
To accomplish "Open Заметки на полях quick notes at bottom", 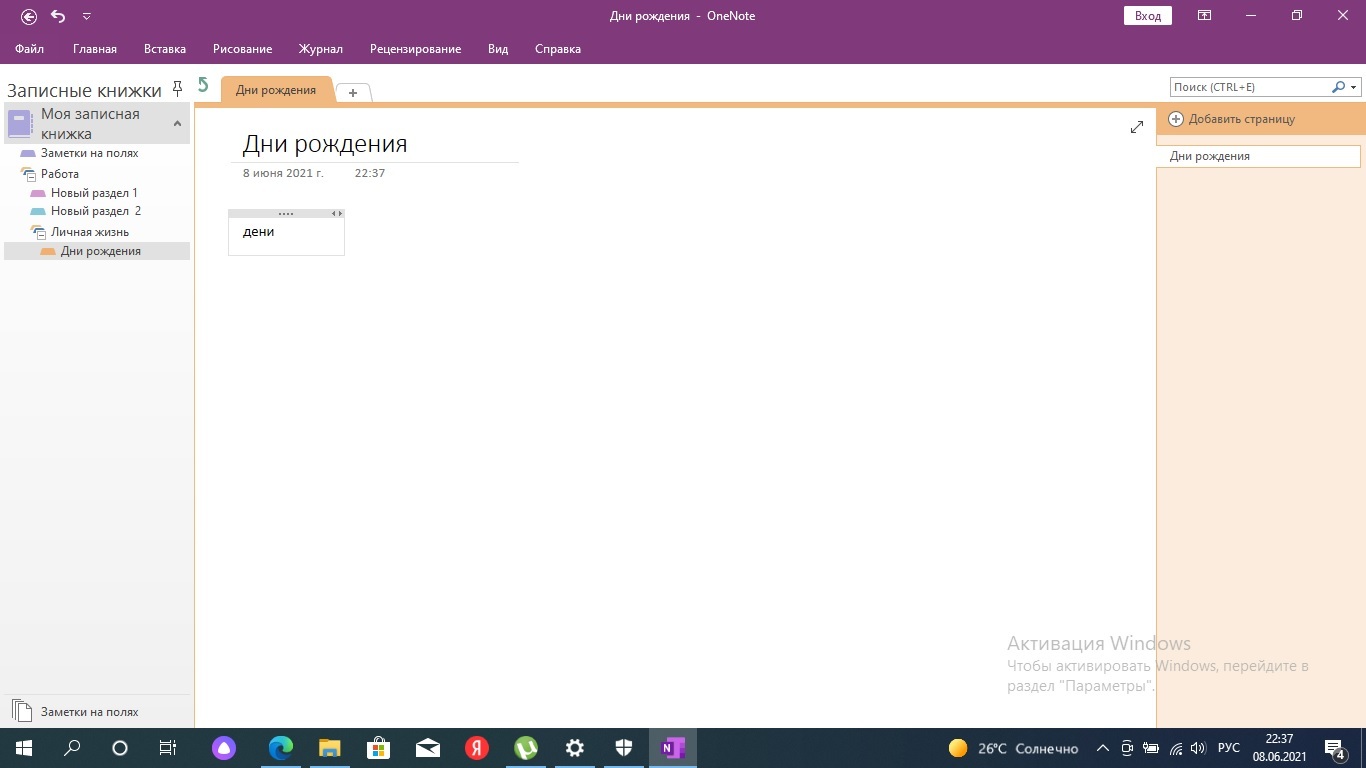I will tap(76, 712).
